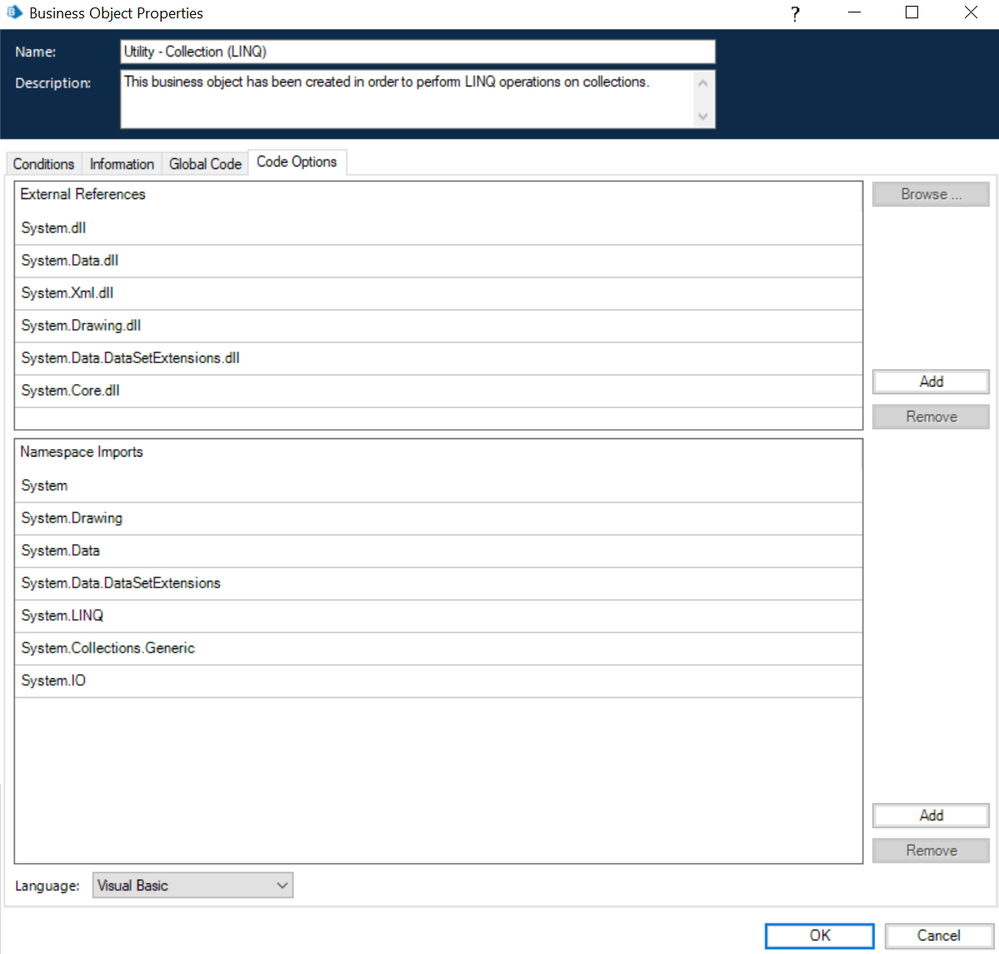The image size is (999, 954).
Task: Select the System.LINQ namespace row
Action: (438, 616)
